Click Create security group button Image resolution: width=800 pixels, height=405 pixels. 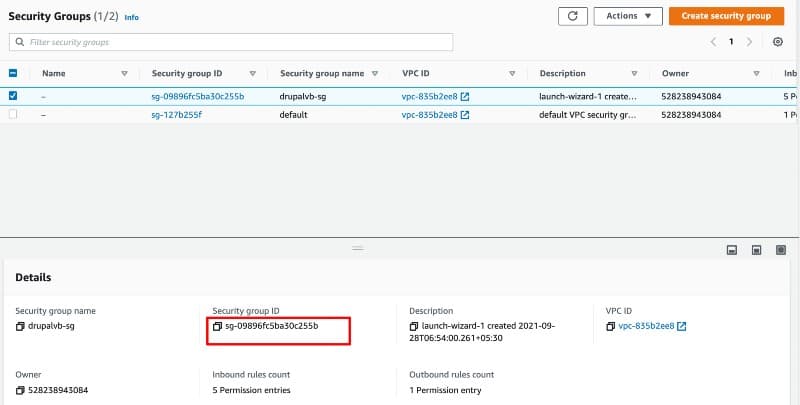coord(726,16)
